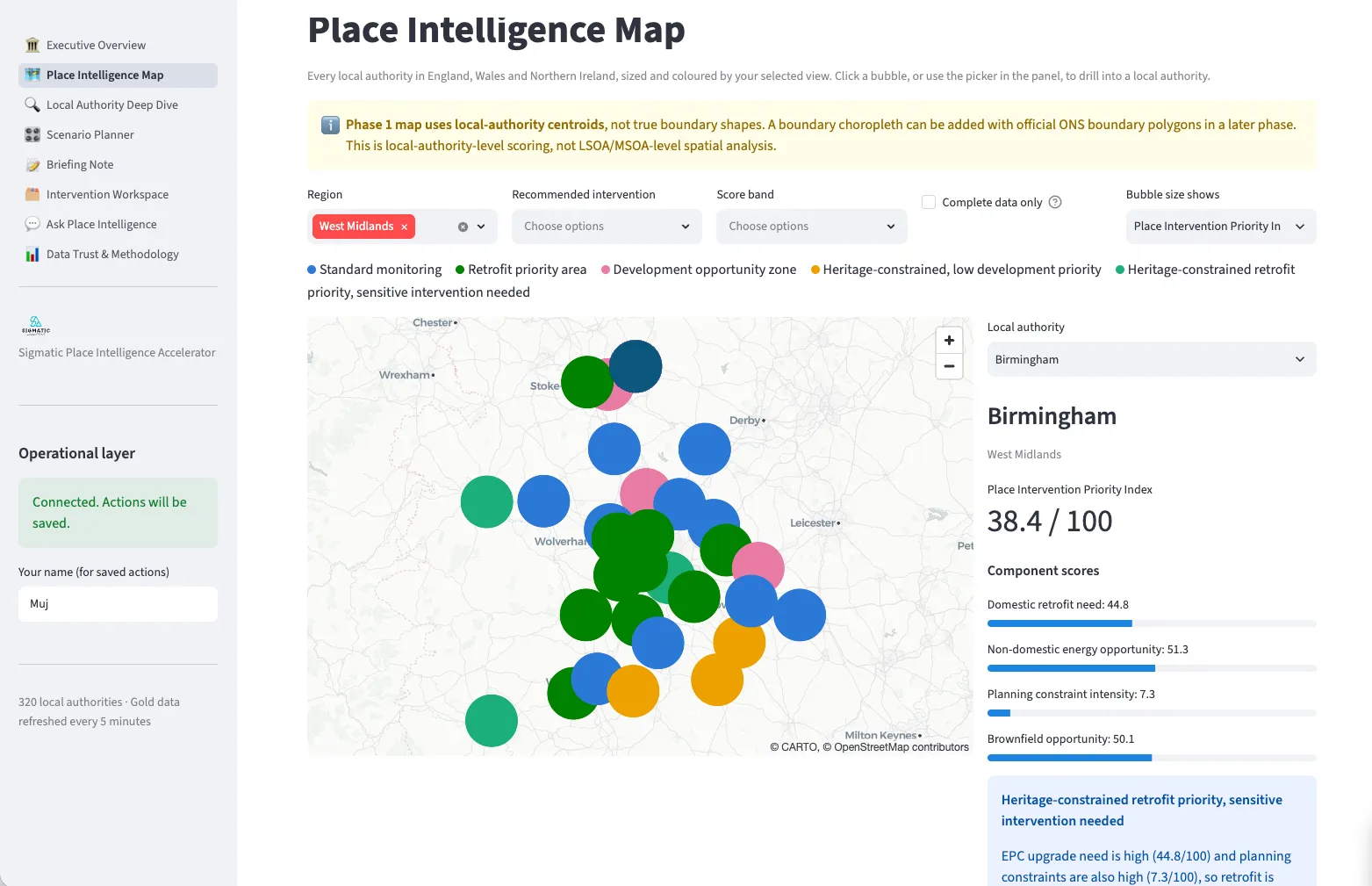Open Scenario Planner page
This screenshot has height=886, width=1372.
coord(118,134)
